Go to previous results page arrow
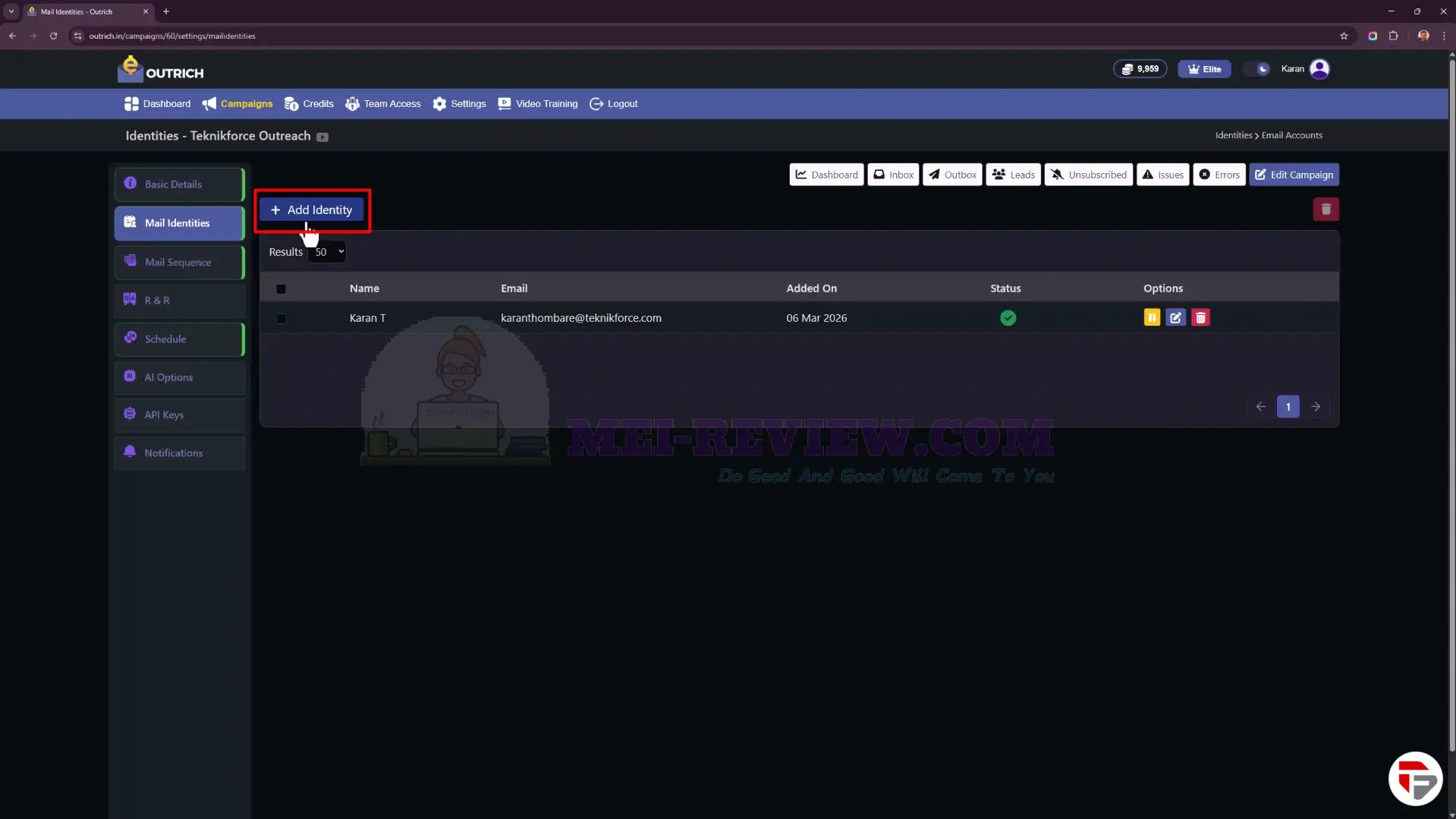1456x819 pixels. [x=1260, y=407]
